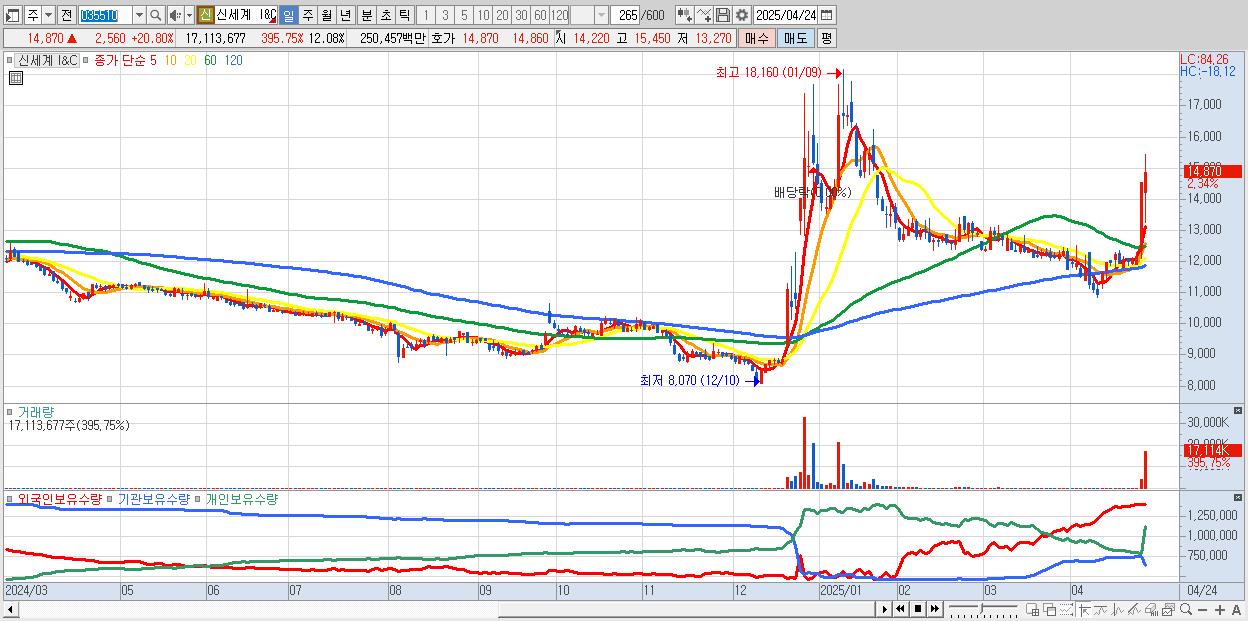Click the arrow-to-corner icon in bottom toolbar

[x=1085, y=609]
